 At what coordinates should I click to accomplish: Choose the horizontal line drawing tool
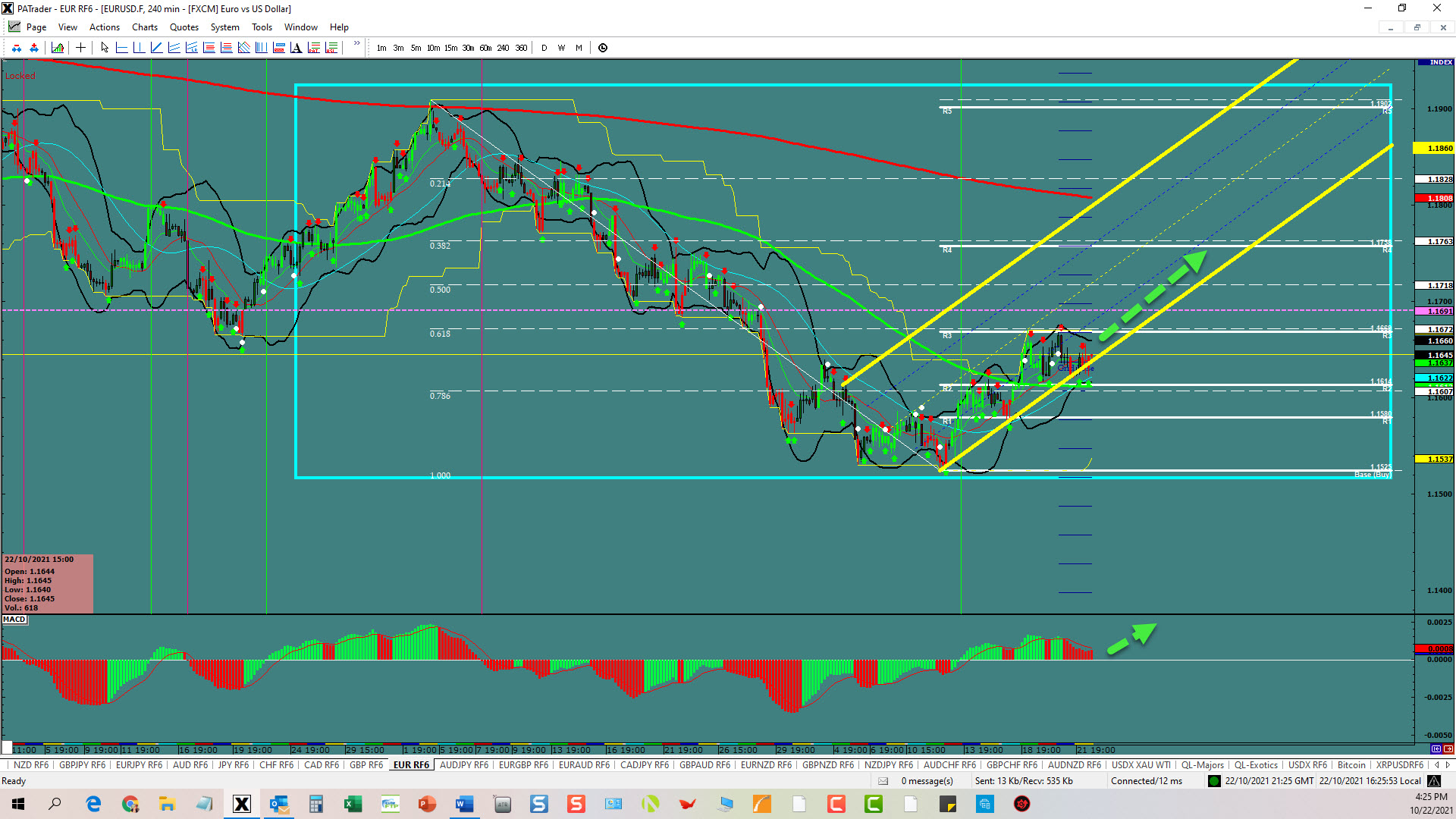(x=121, y=48)
